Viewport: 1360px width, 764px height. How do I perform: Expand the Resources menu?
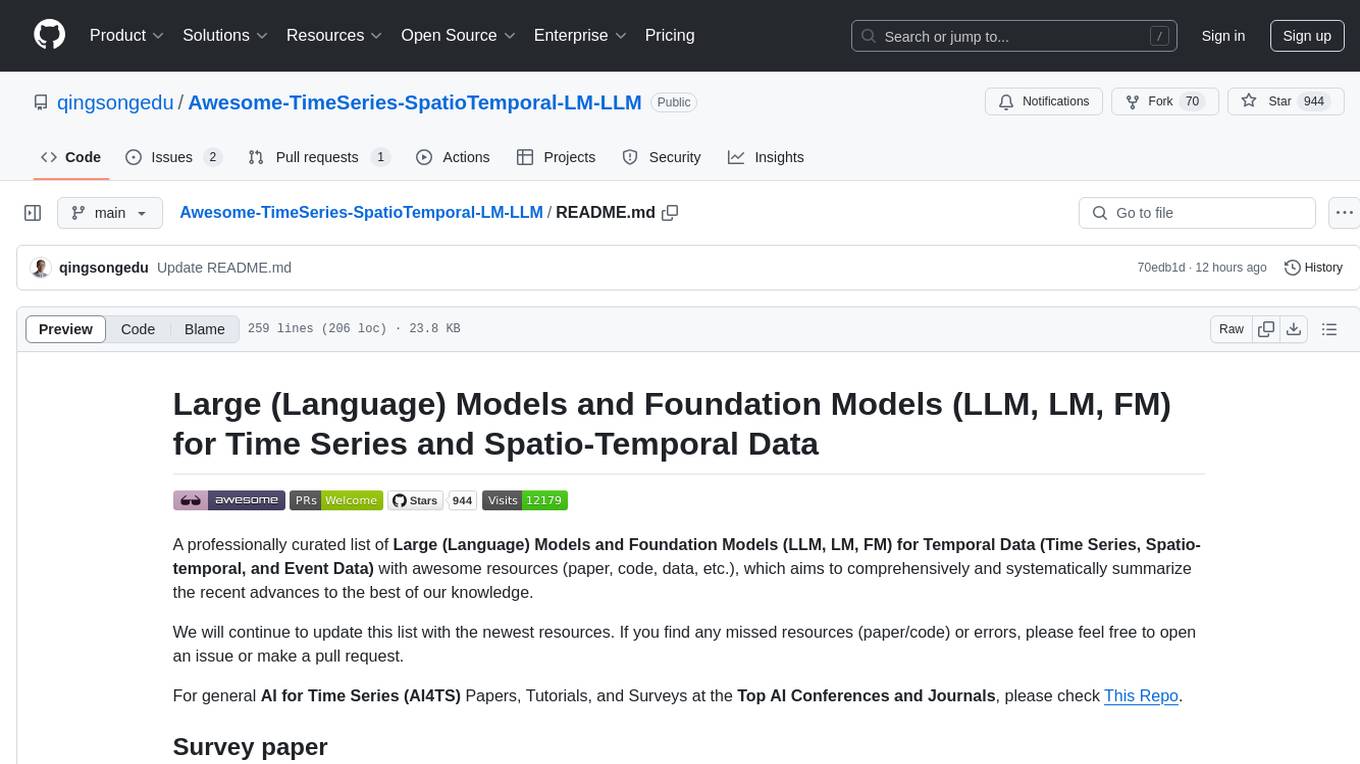334,35
